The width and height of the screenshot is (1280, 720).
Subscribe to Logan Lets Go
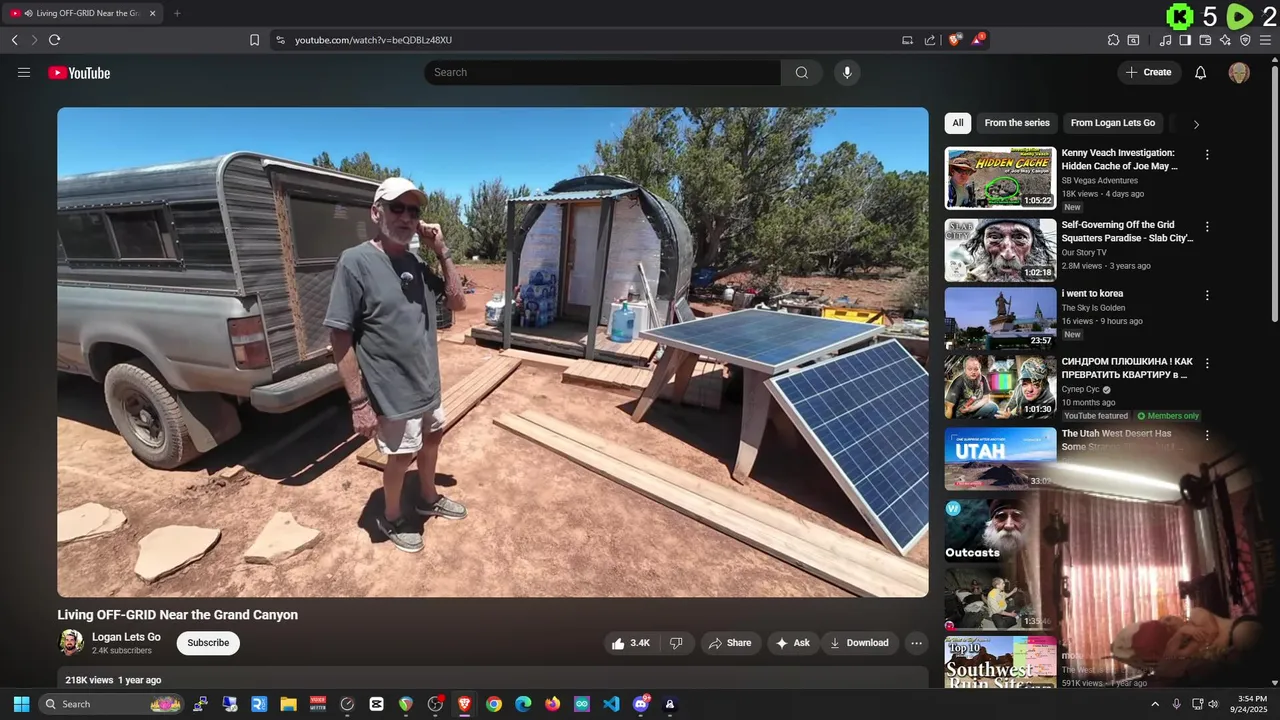[x=208, y=643]
